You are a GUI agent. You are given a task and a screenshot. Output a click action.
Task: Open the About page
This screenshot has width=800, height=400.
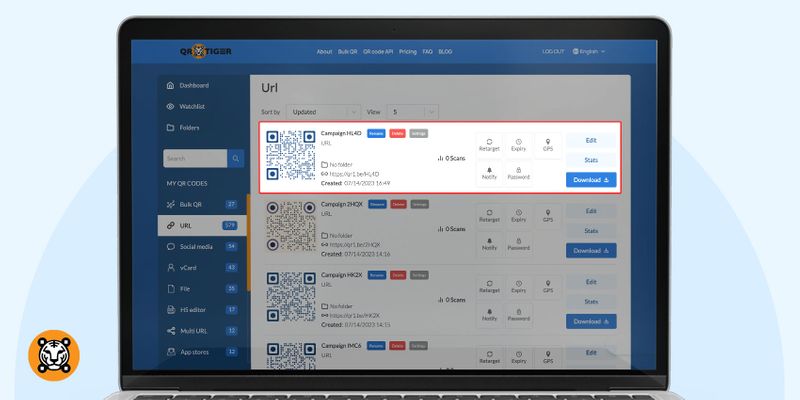(x=324, y=52)
